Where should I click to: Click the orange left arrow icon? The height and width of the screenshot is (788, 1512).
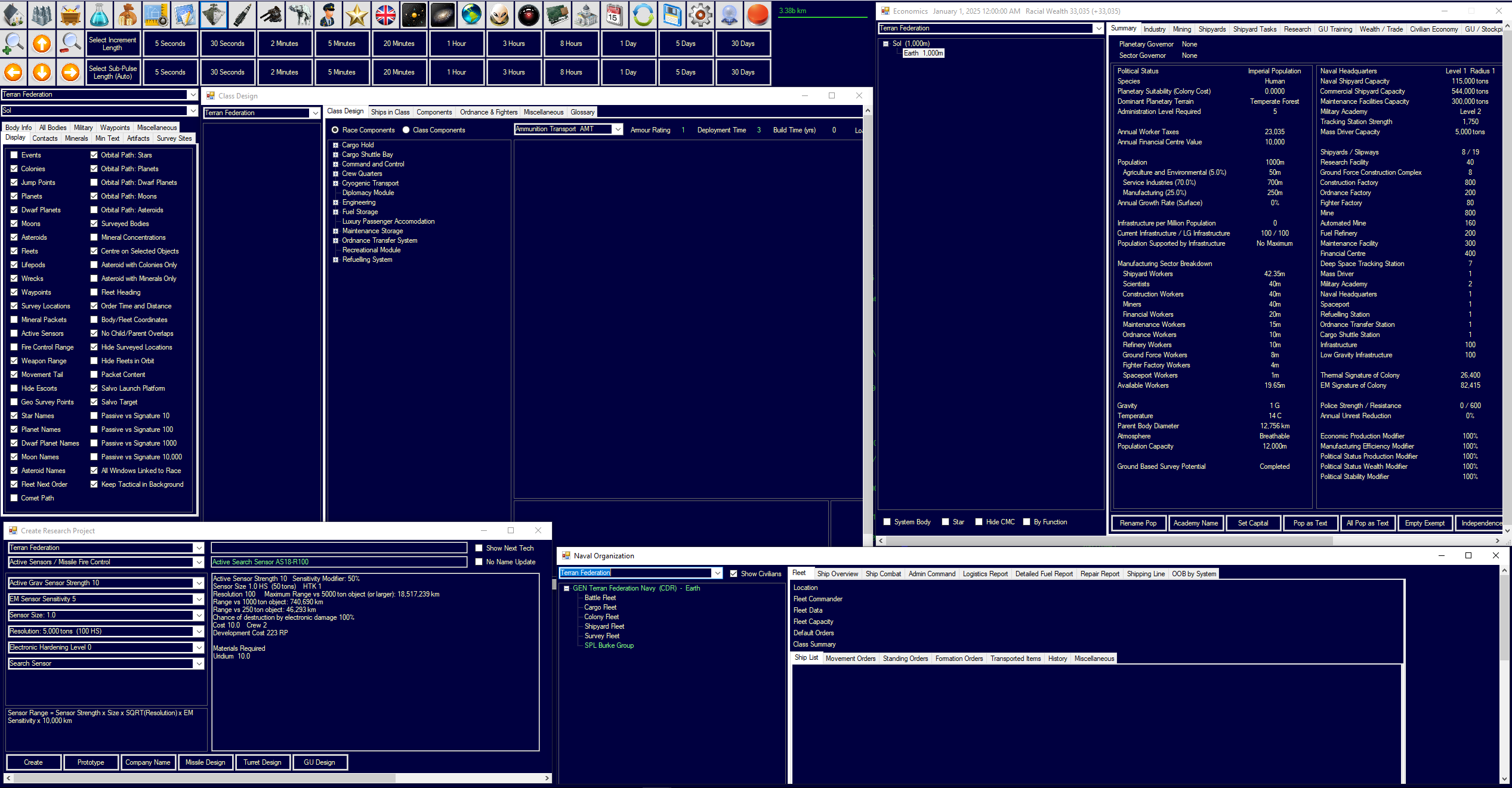[x=13, y=72]
